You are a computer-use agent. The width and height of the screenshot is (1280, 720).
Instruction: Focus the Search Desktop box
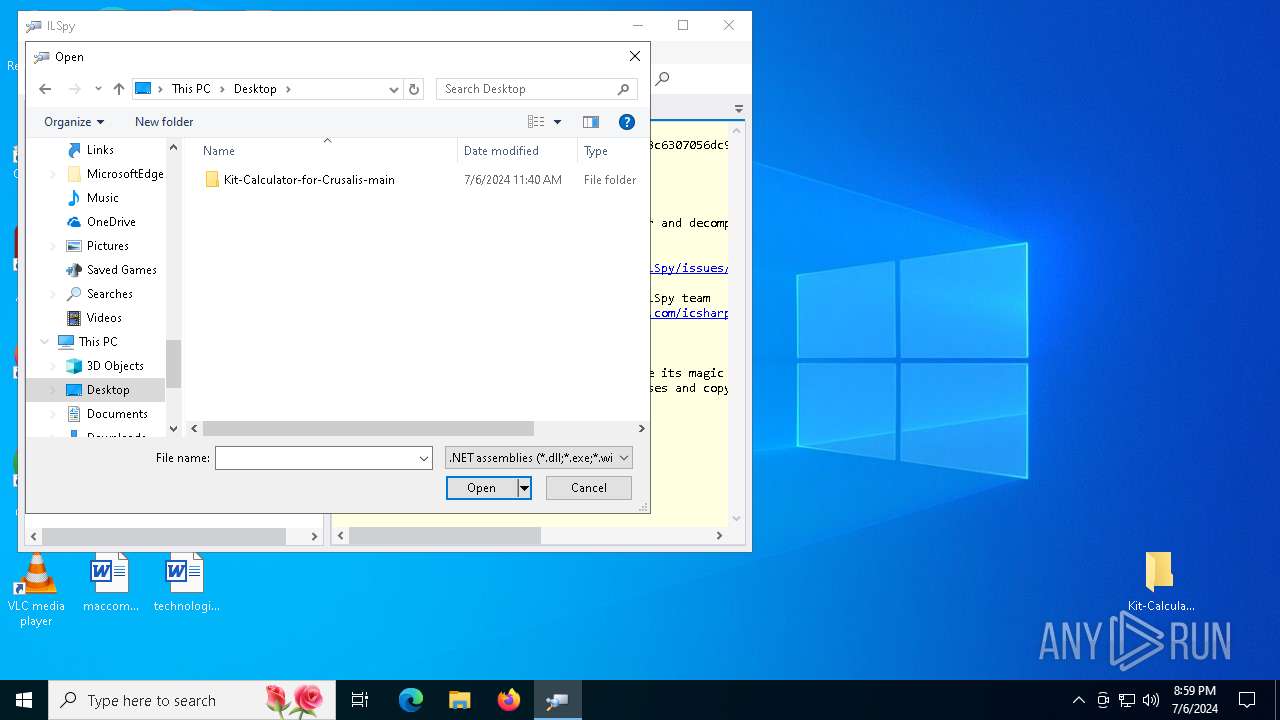(x=528, y=89)
